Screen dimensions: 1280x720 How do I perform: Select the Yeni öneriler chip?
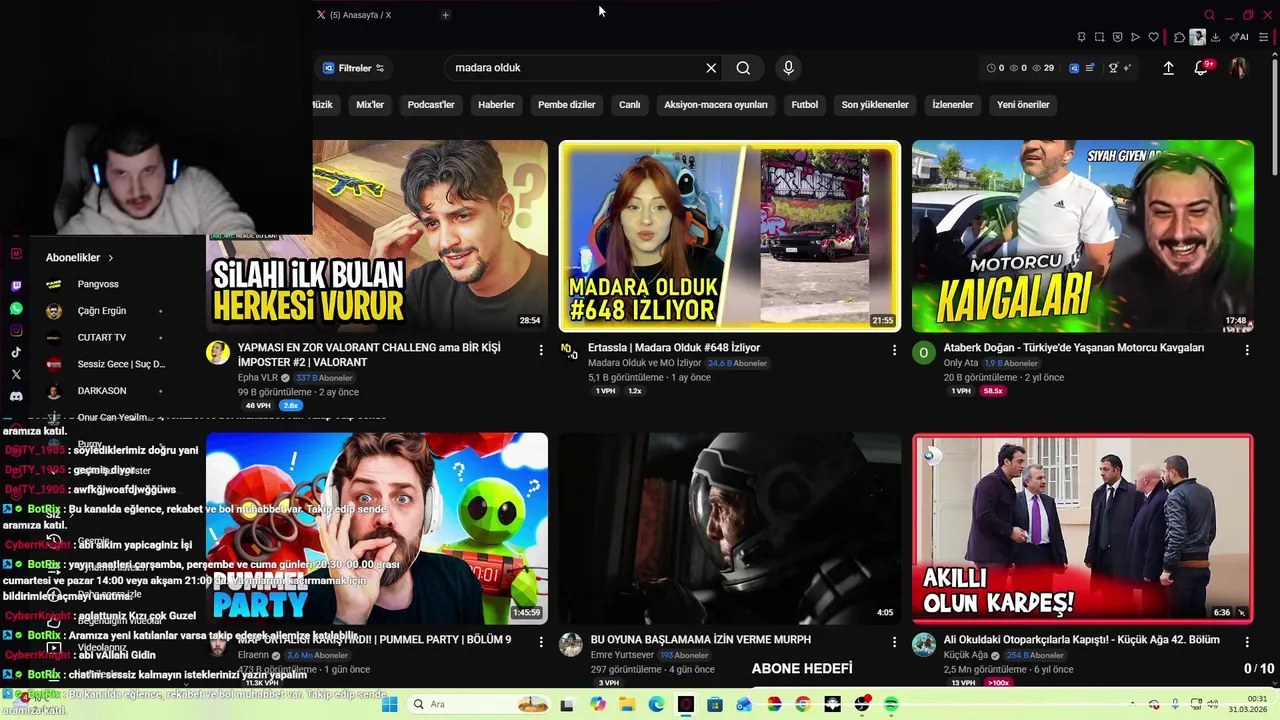1023,105
